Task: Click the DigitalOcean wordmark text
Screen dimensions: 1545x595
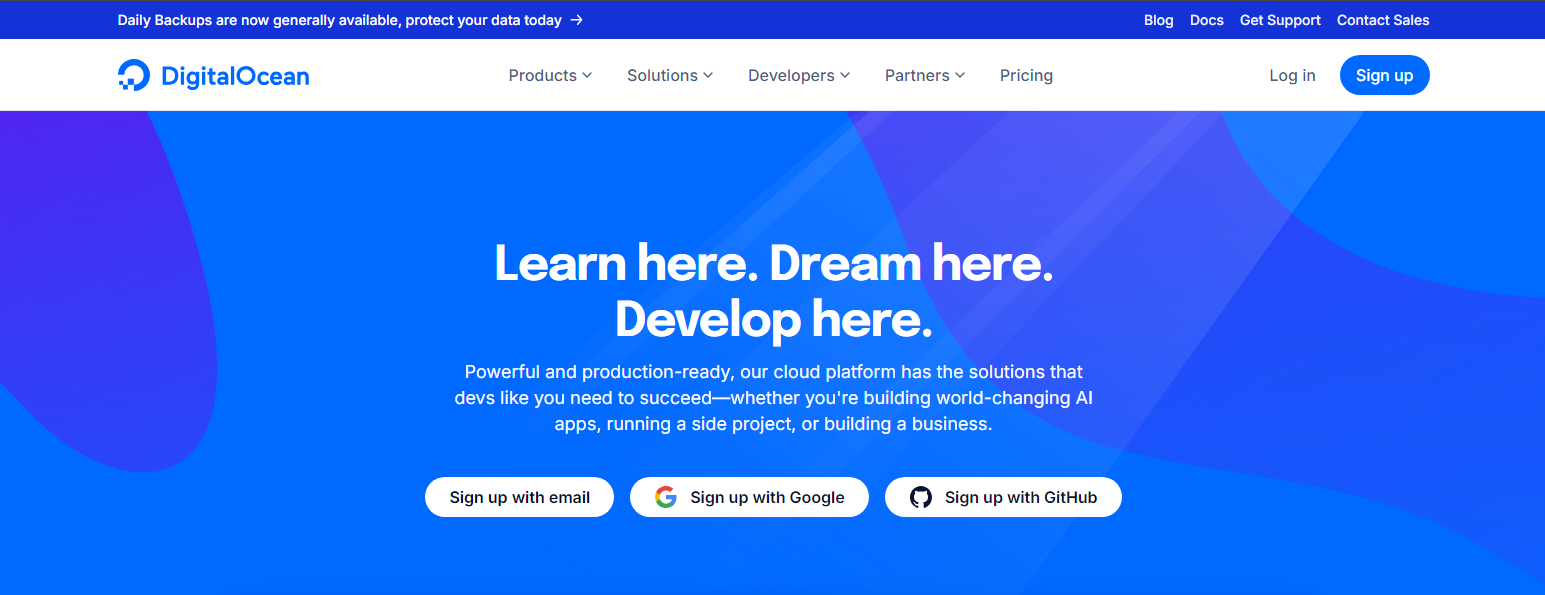Action: coord(235,75)
